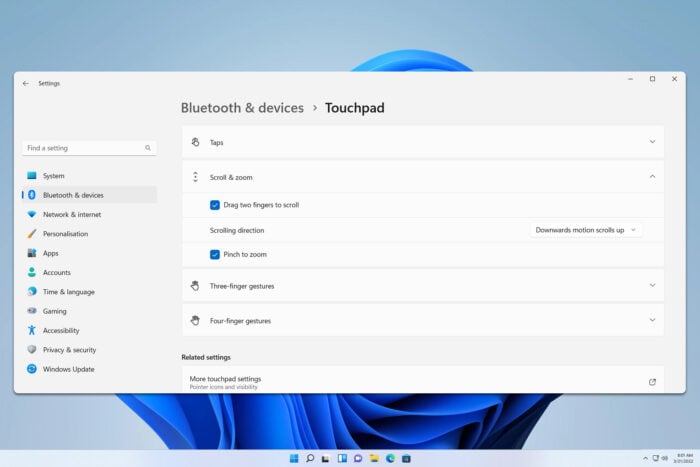700x467 pixels.
Task: Open Gaming settings icon
Action: point(32,311)
